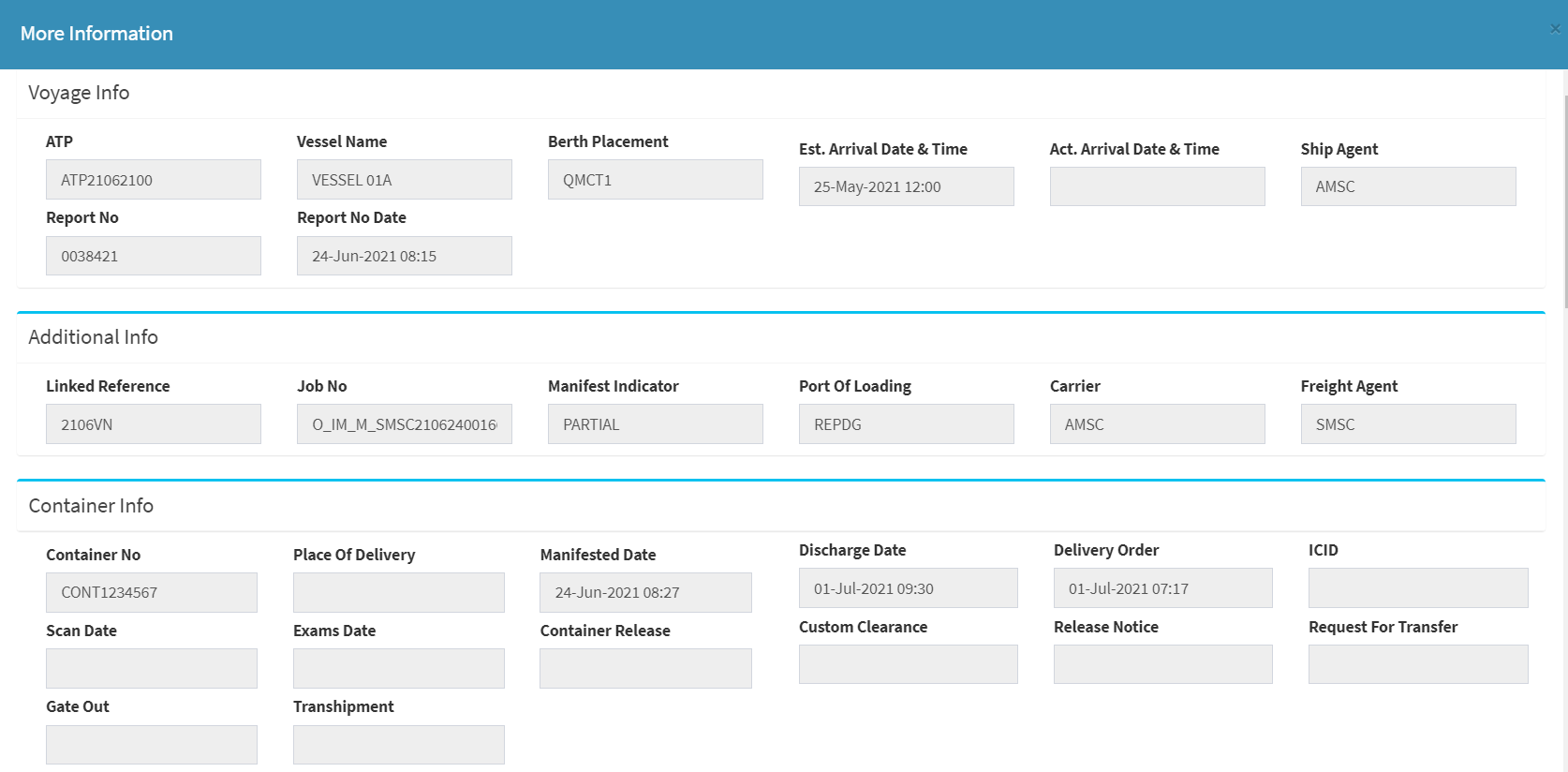This screenshot has height=772, width=1568.
Task: Click the ATP field showing ATP21062100
Action: pos(154,179)
